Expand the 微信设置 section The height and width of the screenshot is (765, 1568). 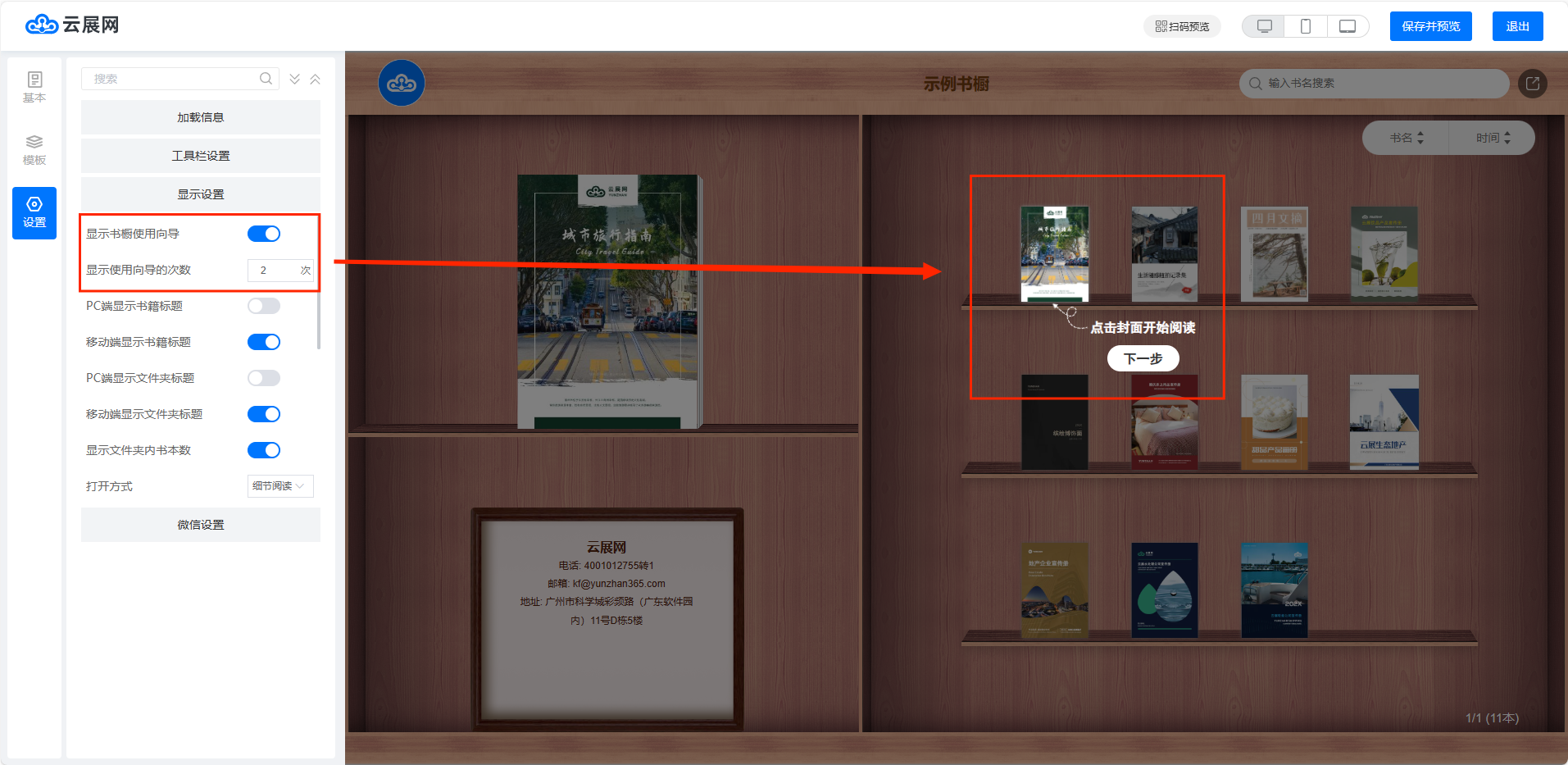[x=200, y=525]
